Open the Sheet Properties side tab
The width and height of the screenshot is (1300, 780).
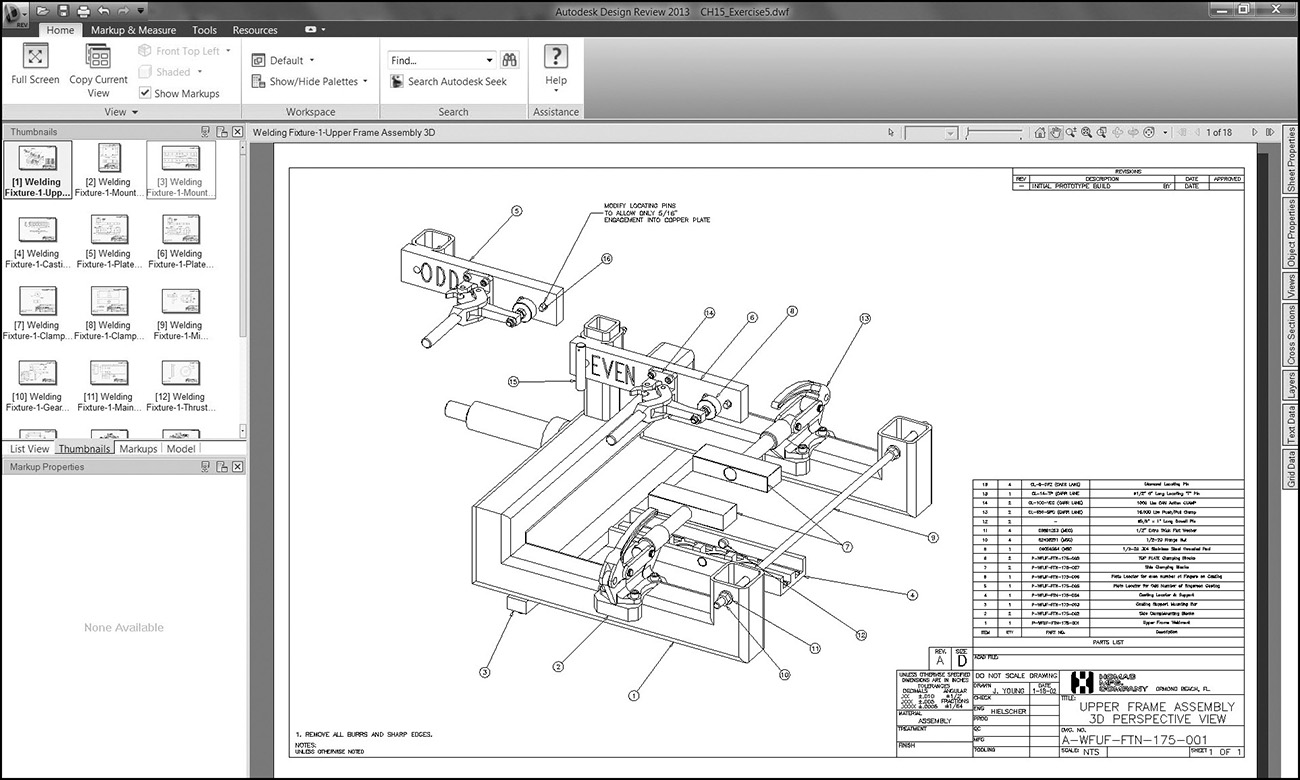[x=1291, y=159]
